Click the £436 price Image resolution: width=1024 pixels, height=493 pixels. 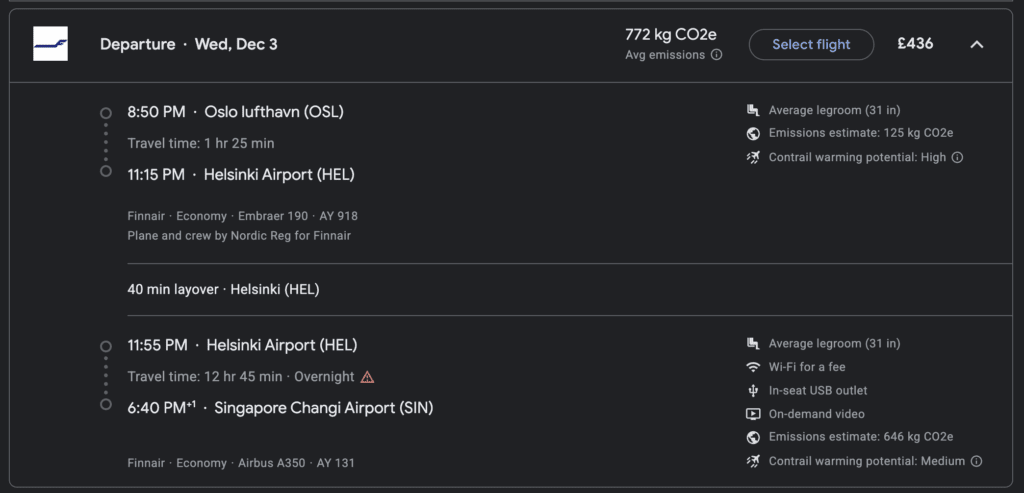click(915, 44)
